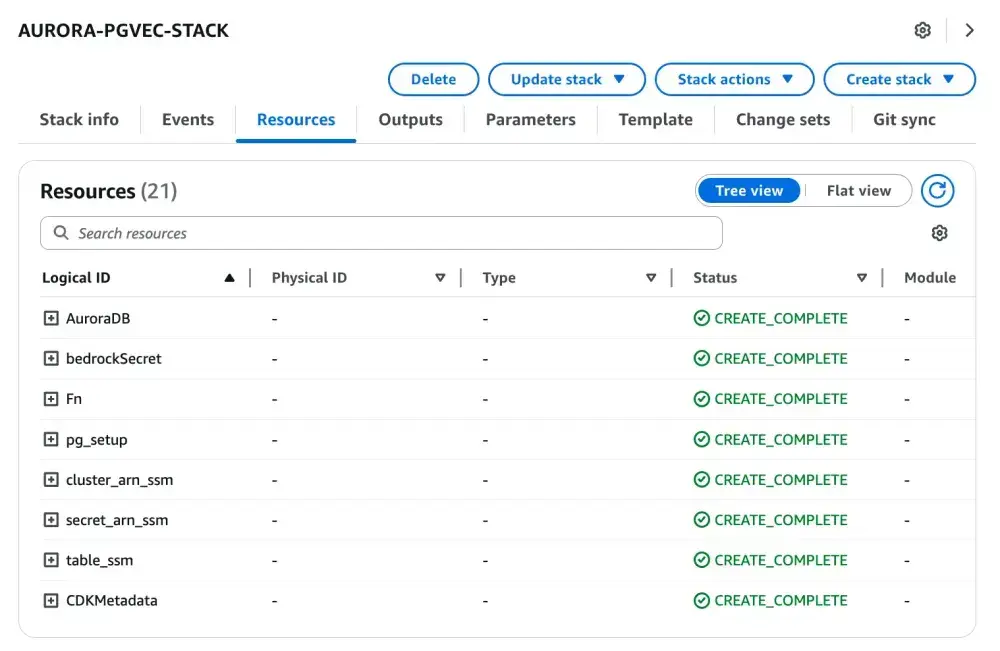Click the Status column sort arrow
The width and height of the screenshot is (1000, 651).
[x=862, y=278]
